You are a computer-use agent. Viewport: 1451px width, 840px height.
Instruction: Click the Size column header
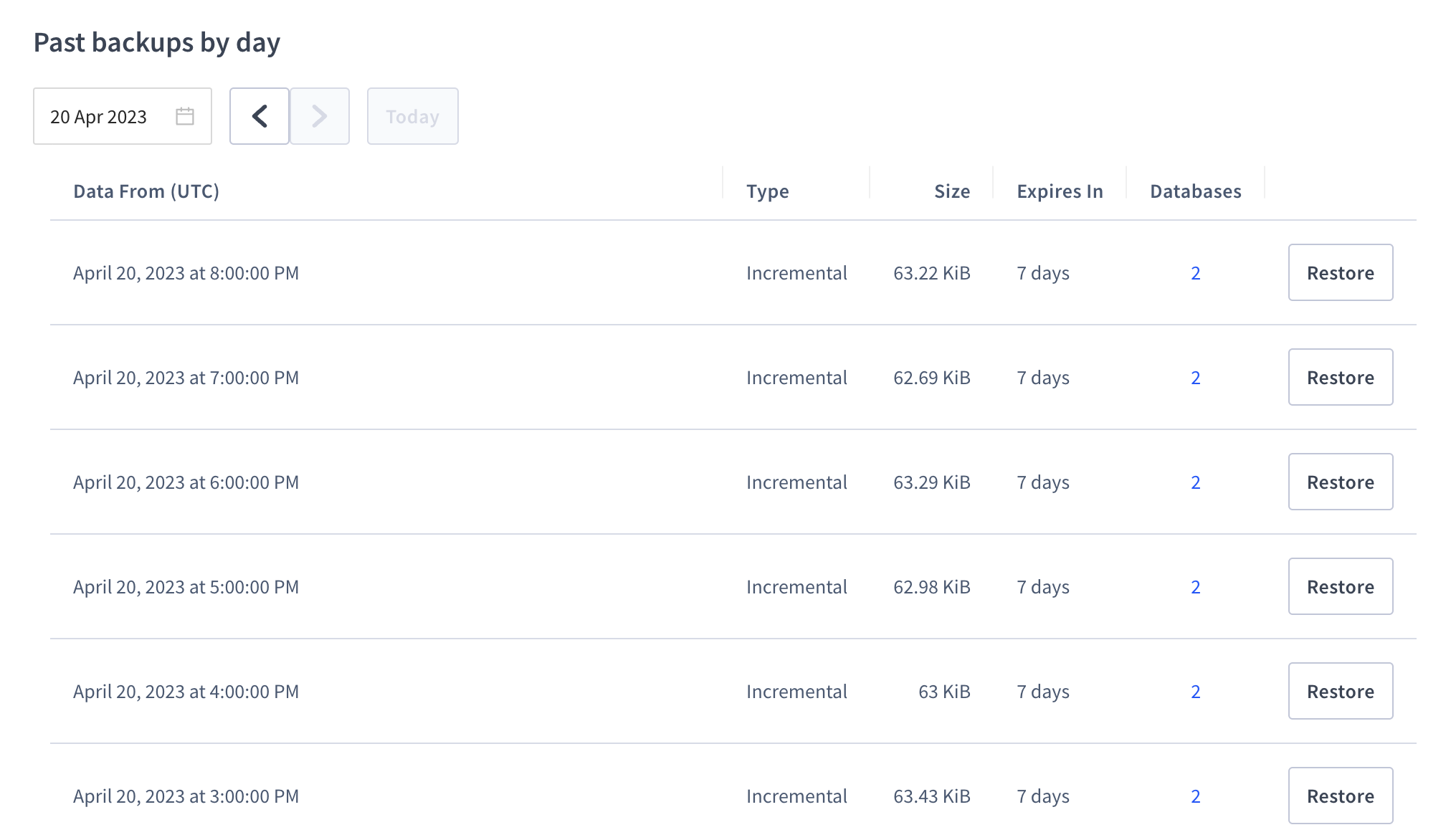click(x=952, y=191)
